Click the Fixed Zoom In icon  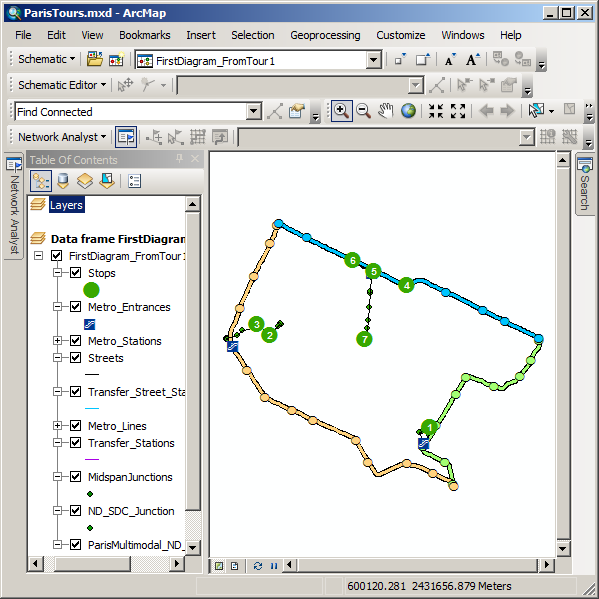(x=435, y=111)
